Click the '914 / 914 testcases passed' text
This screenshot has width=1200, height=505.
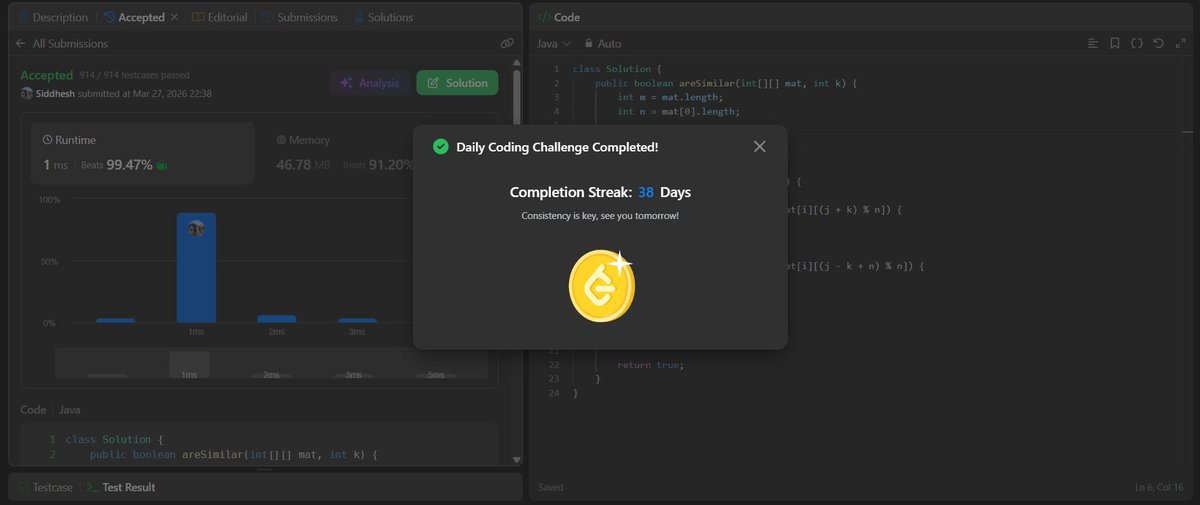point(134,75)
